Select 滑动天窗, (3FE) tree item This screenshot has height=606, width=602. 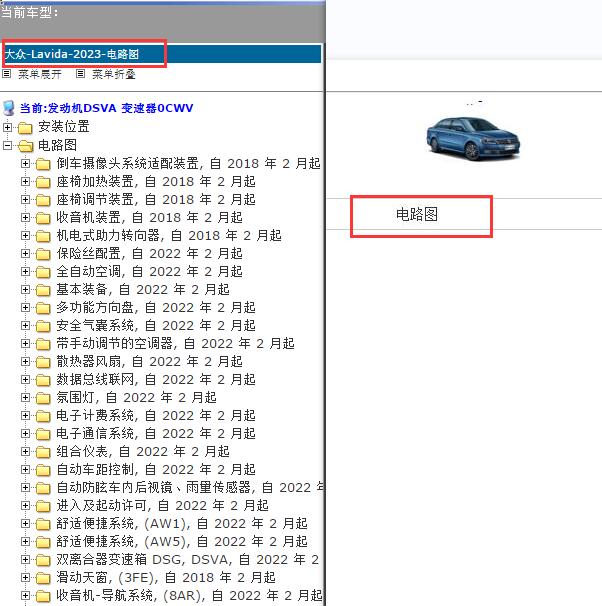[166, 577]
